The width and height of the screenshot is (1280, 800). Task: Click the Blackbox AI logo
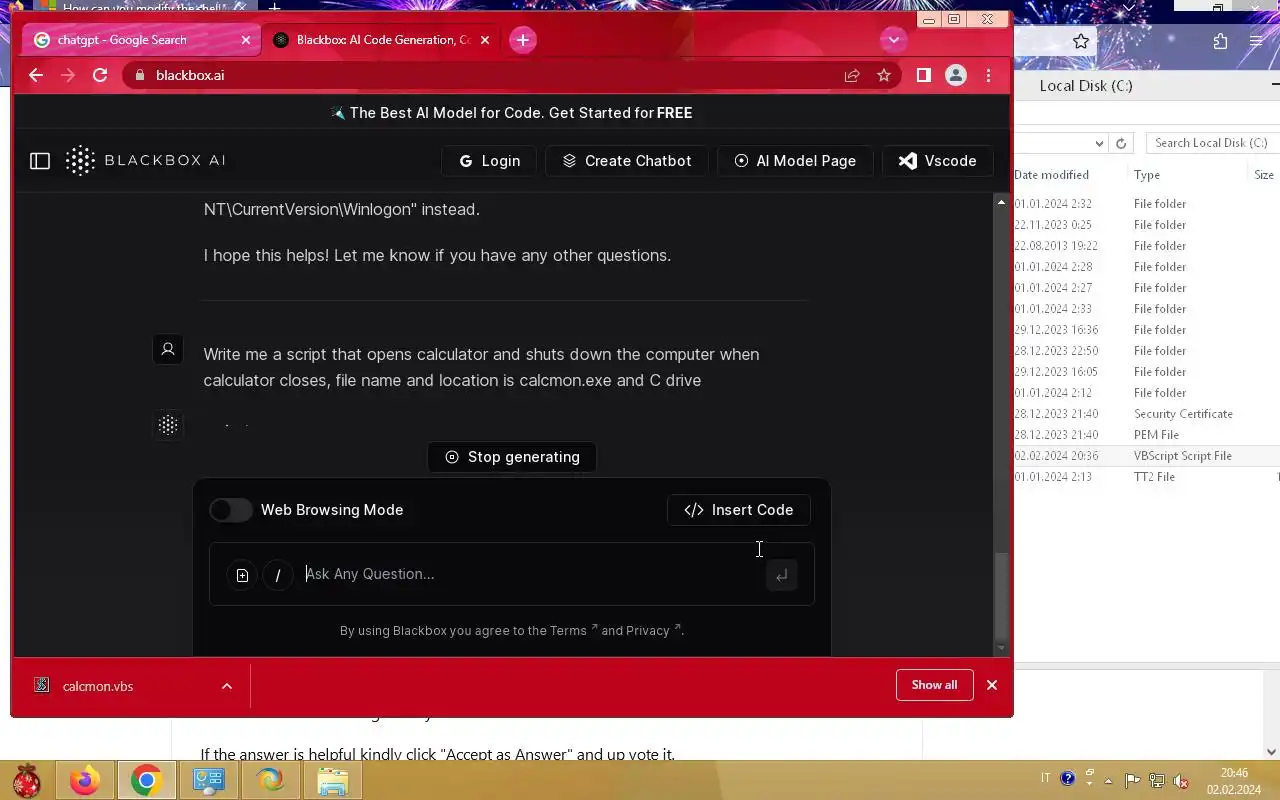[146, 160]
